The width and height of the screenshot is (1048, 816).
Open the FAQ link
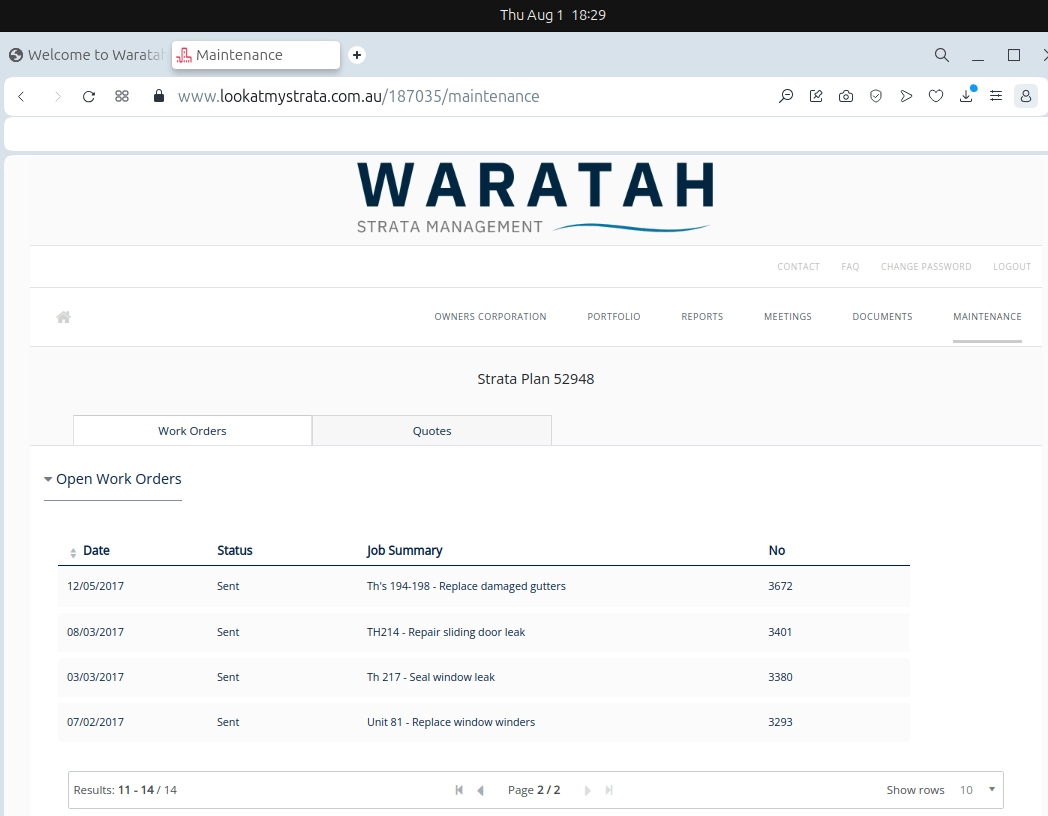pos(850,267)
